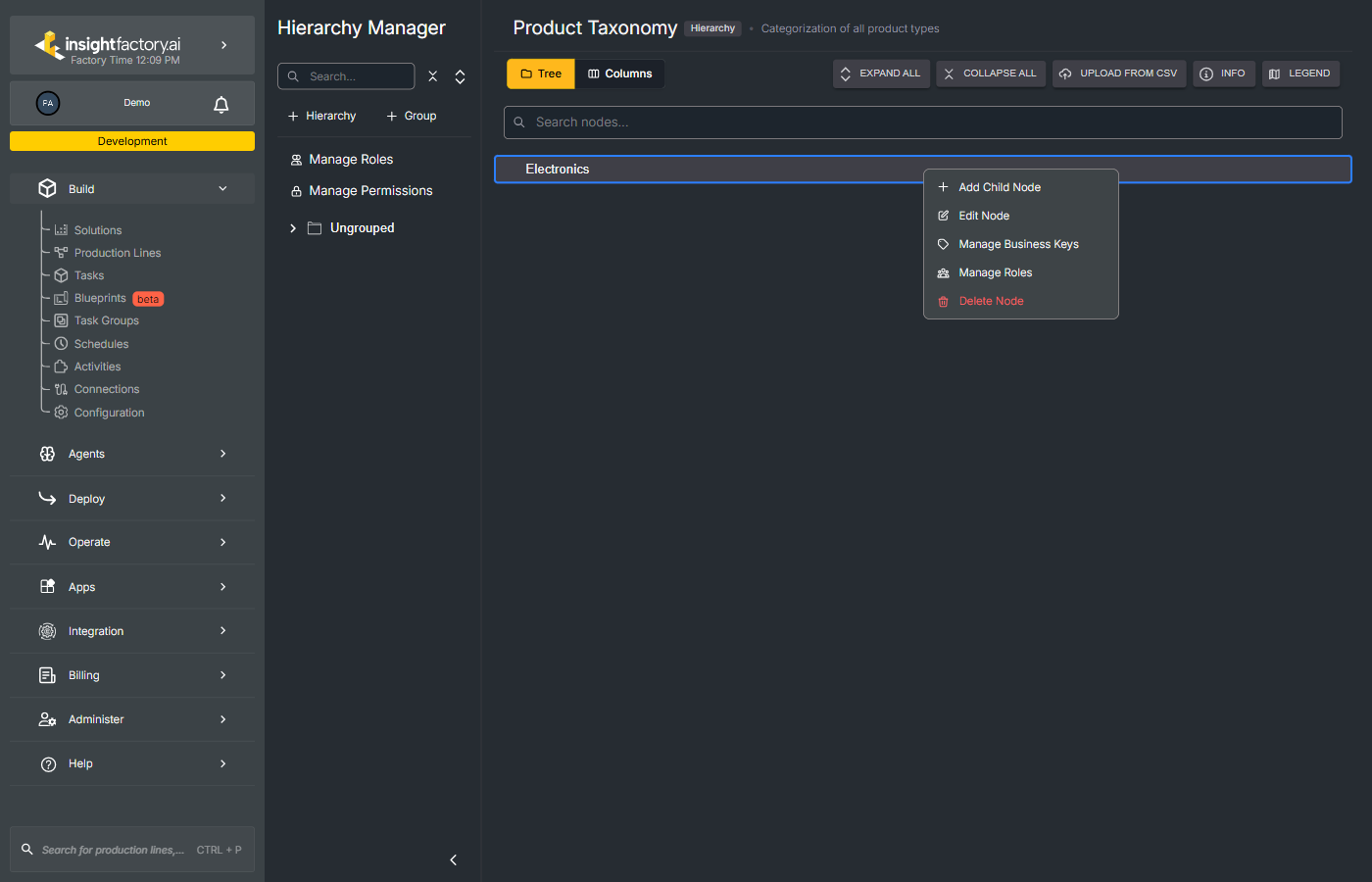Click the Connections item in the sidebar

(106, 389)
